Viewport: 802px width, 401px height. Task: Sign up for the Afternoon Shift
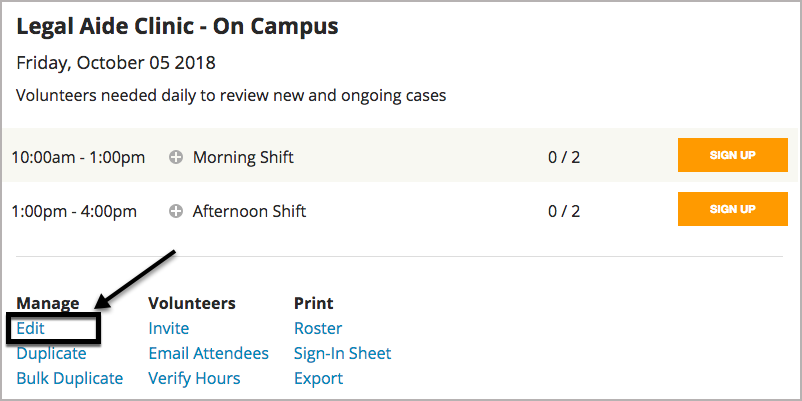[x=732, y=209]
